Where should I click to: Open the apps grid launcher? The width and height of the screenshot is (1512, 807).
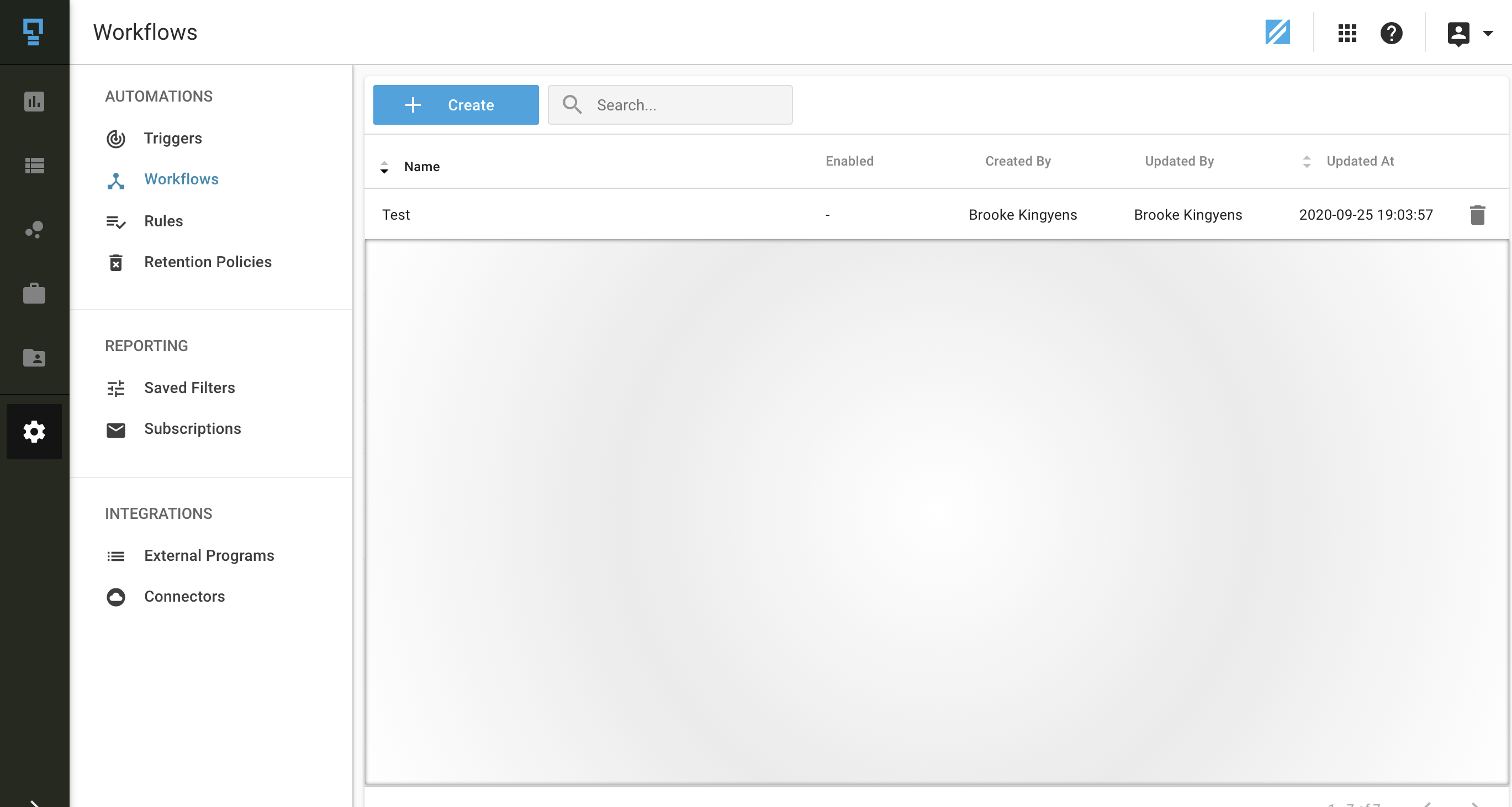click(1346, 33)
